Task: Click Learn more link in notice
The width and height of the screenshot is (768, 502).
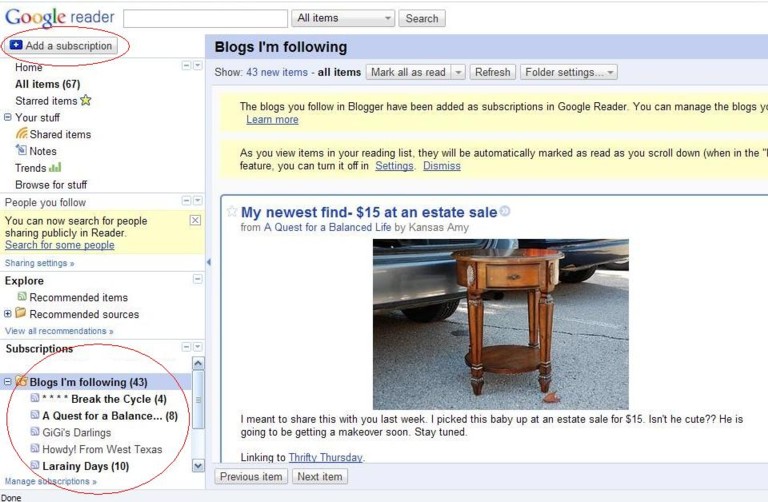Action: [272, 120]
